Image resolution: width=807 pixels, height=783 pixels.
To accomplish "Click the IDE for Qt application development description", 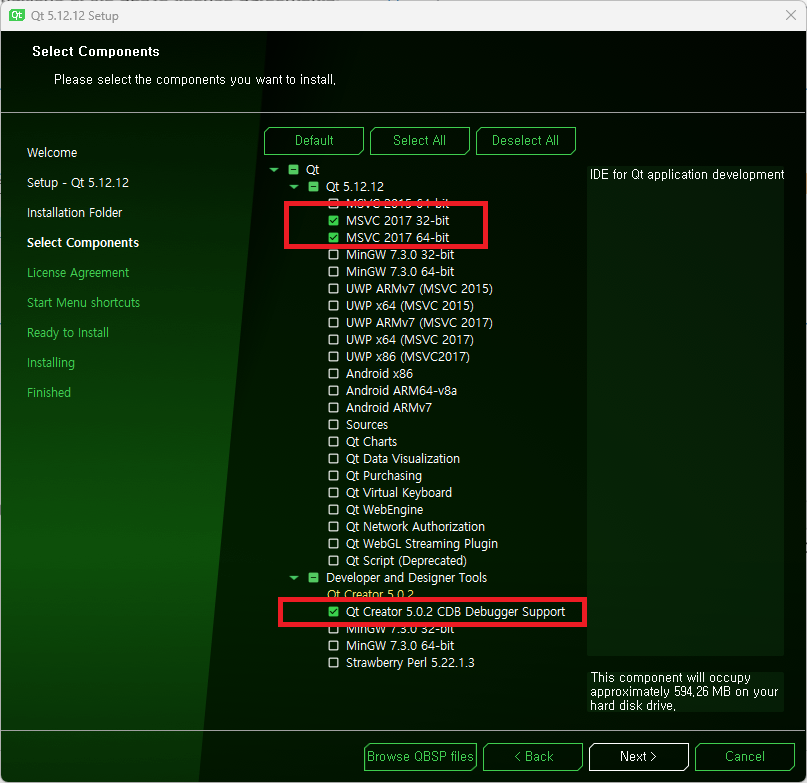I will 687,175.
